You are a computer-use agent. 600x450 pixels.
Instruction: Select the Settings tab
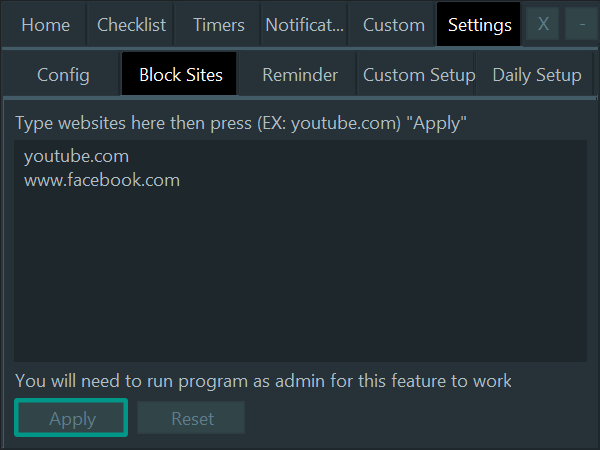coord(479,25)
